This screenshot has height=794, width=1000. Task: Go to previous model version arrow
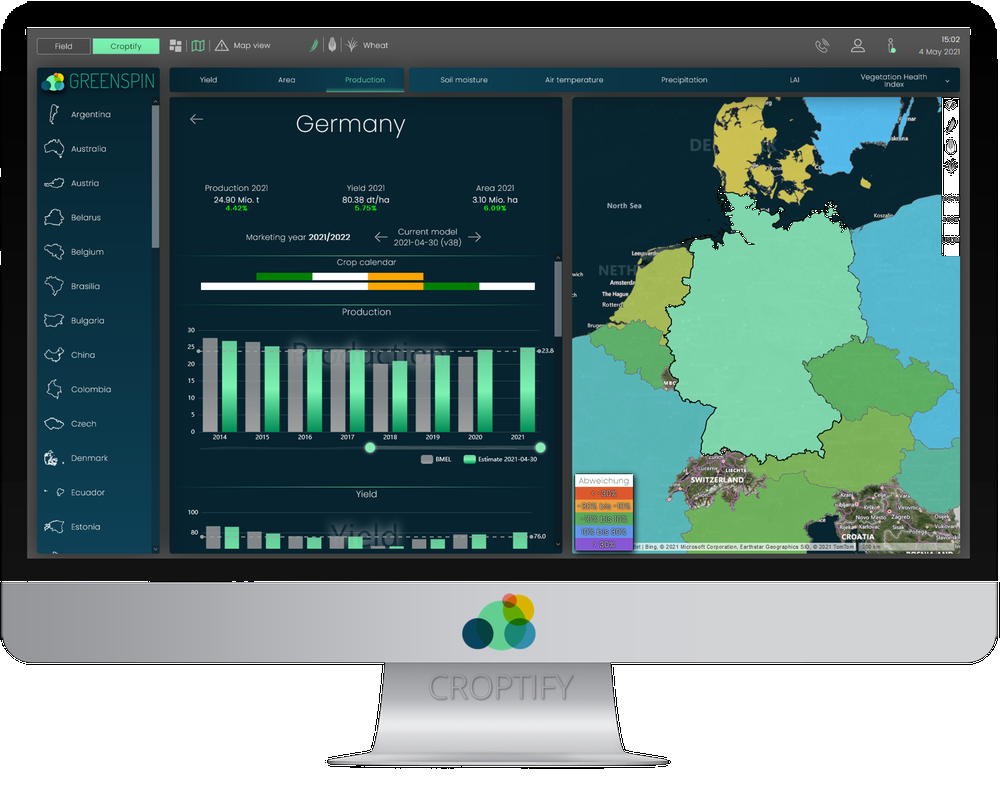(380, 237)
